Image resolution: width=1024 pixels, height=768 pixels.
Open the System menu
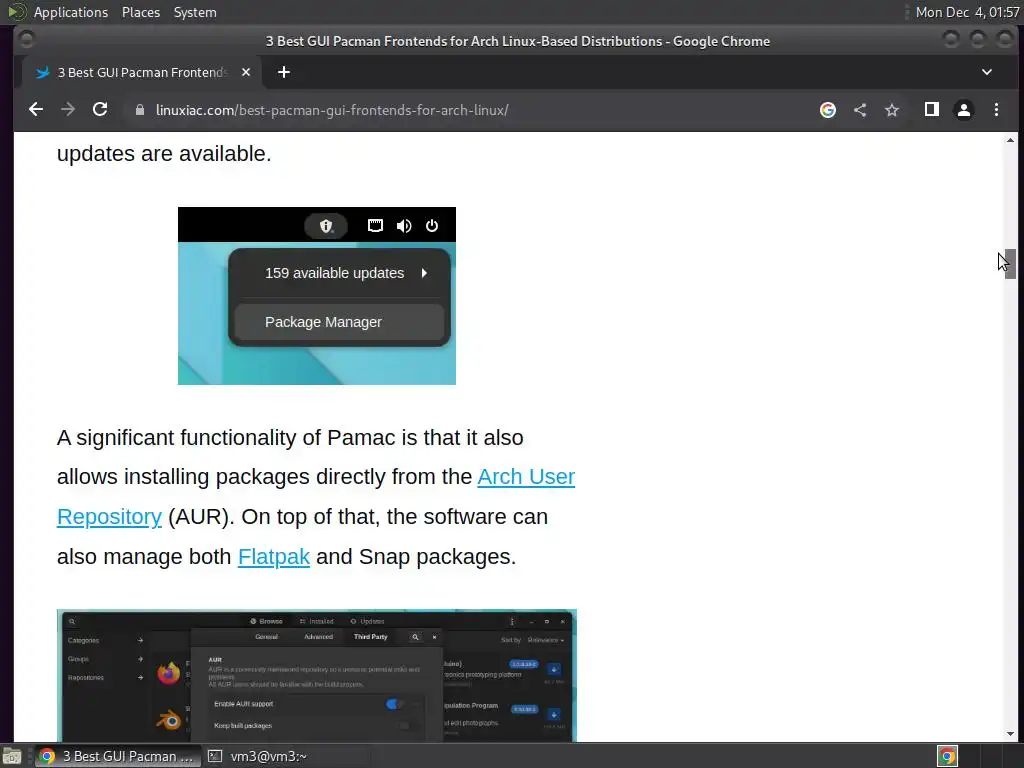click(195, 12)
